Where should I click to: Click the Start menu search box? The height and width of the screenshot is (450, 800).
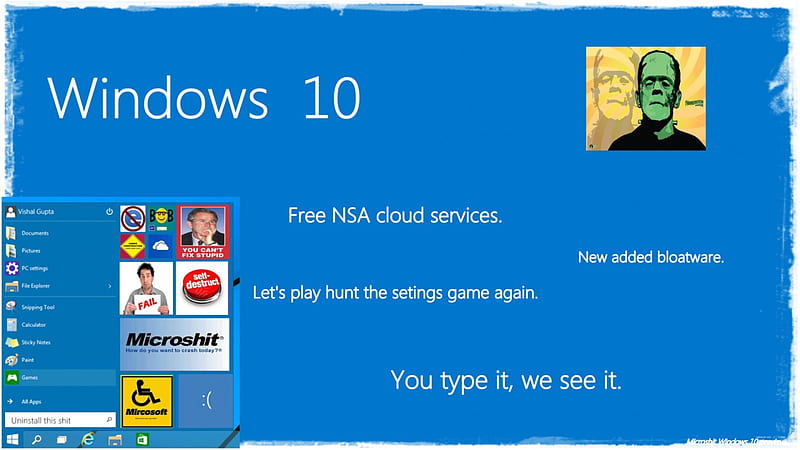60,420
